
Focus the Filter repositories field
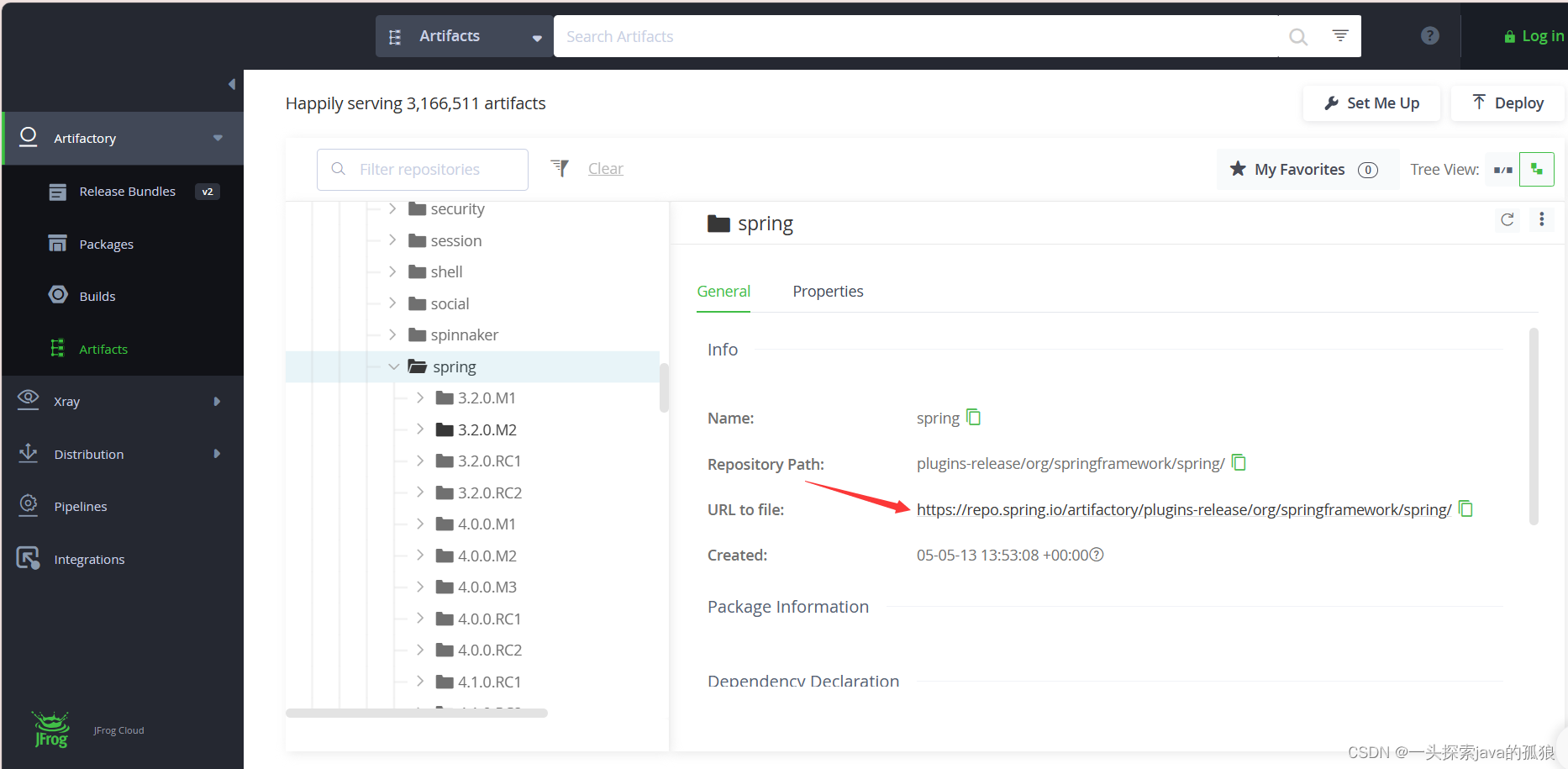(x=423, y=170)
